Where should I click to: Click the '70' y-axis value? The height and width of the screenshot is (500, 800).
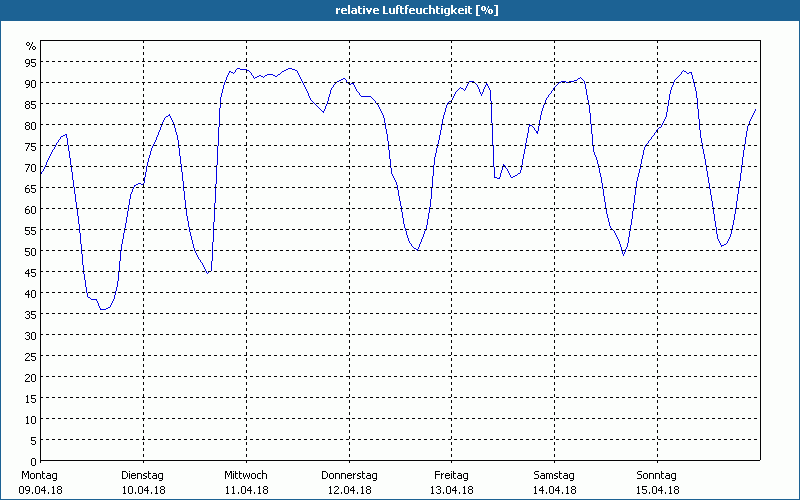[x=31, y=167]
